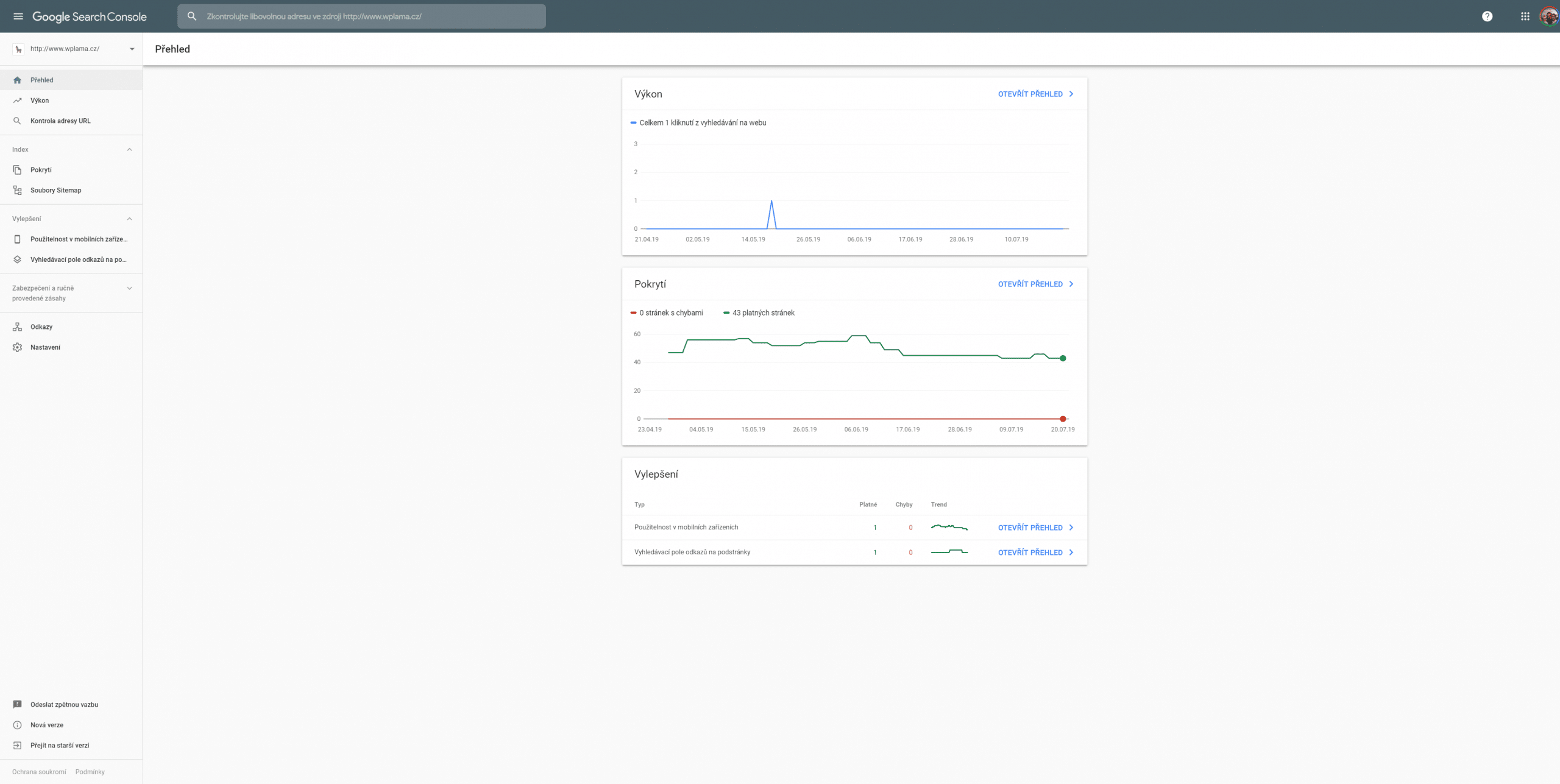Click the Nová verze info icon
The height and width of the screenshot is (784, 1560).
coord(17,725)
